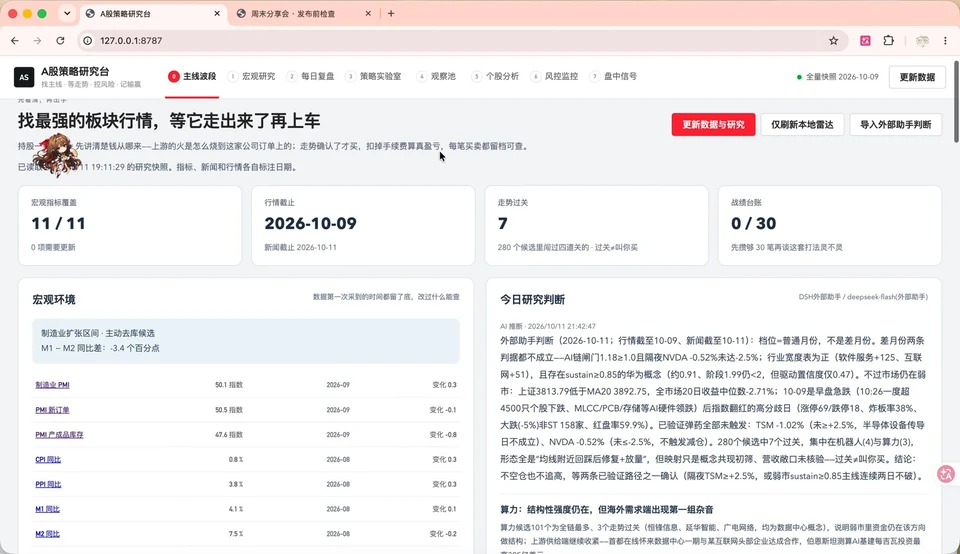Open the 每日复盘 nav tab
This screenshot has height=554, width=960.
tap(311, 77)
